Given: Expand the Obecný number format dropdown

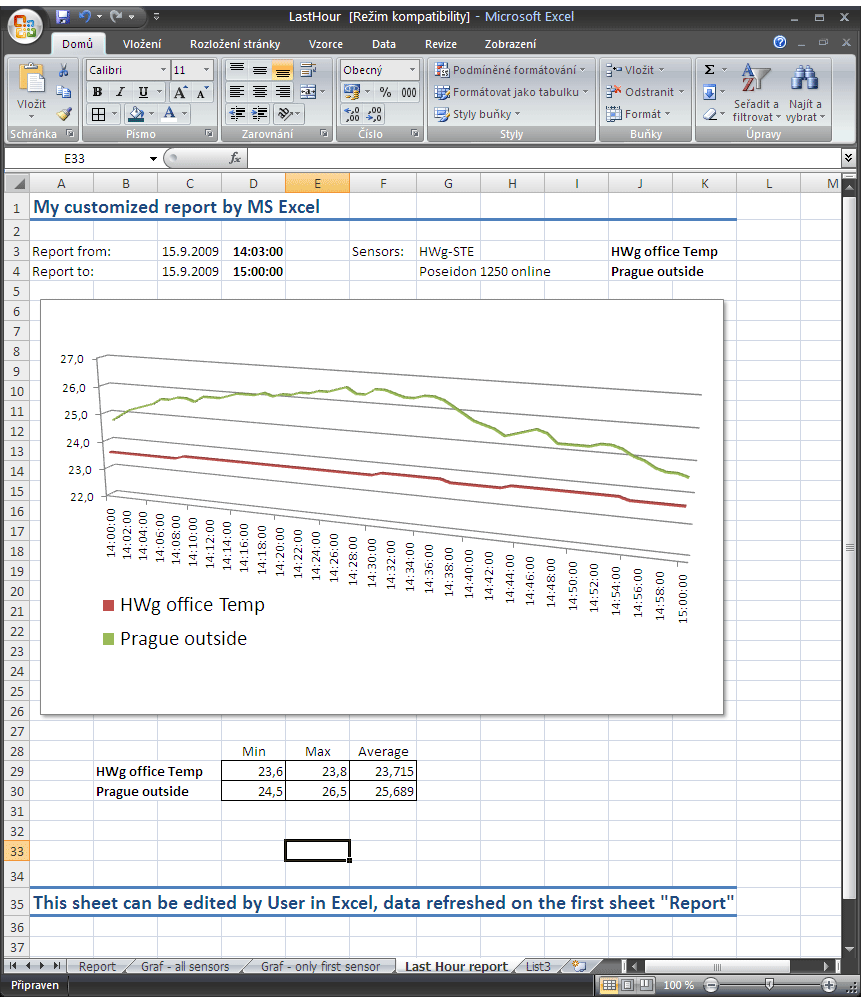Looking at the screenshot, I should click(x=412, y=70).
